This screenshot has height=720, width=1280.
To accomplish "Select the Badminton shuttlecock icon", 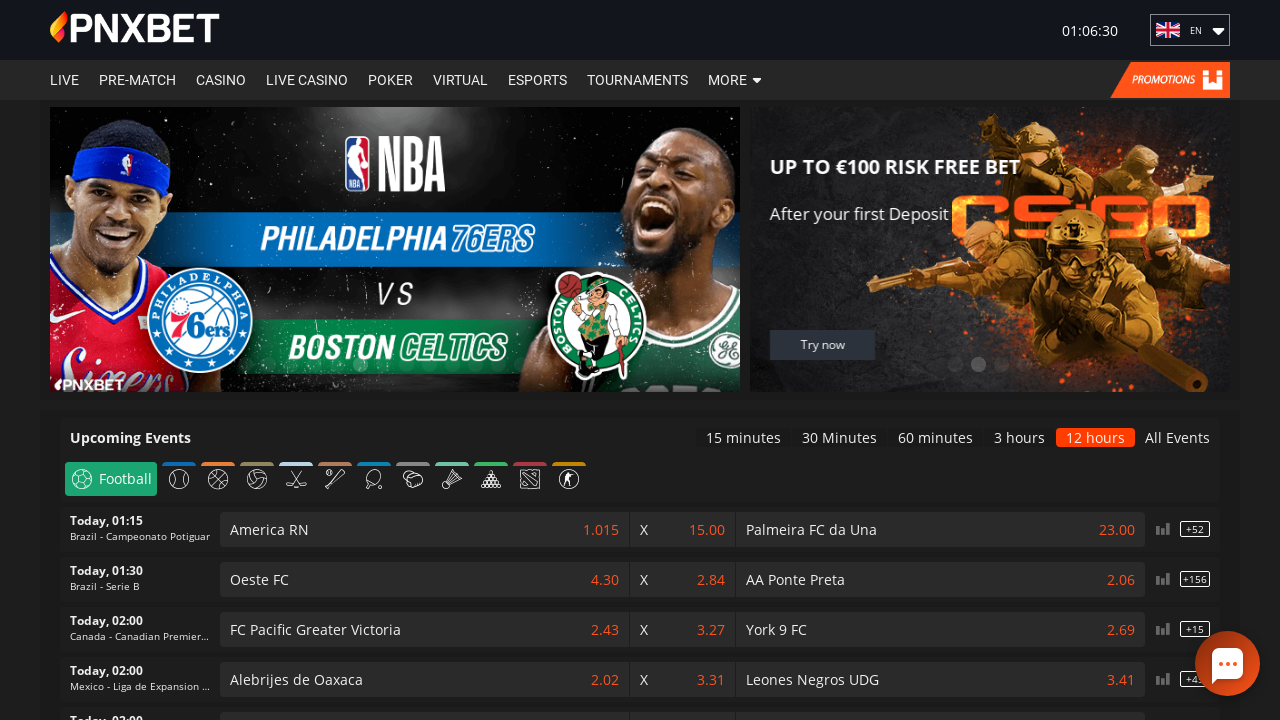I will [x=452, y=479].
